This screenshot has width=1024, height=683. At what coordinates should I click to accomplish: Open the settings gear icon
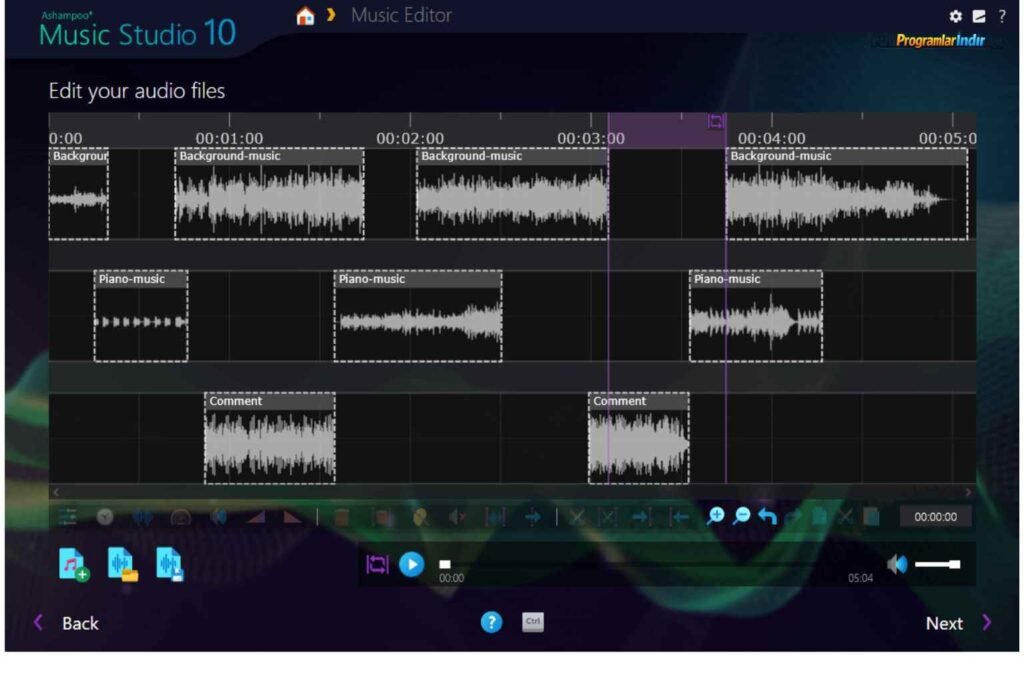(x=955, y=16)
